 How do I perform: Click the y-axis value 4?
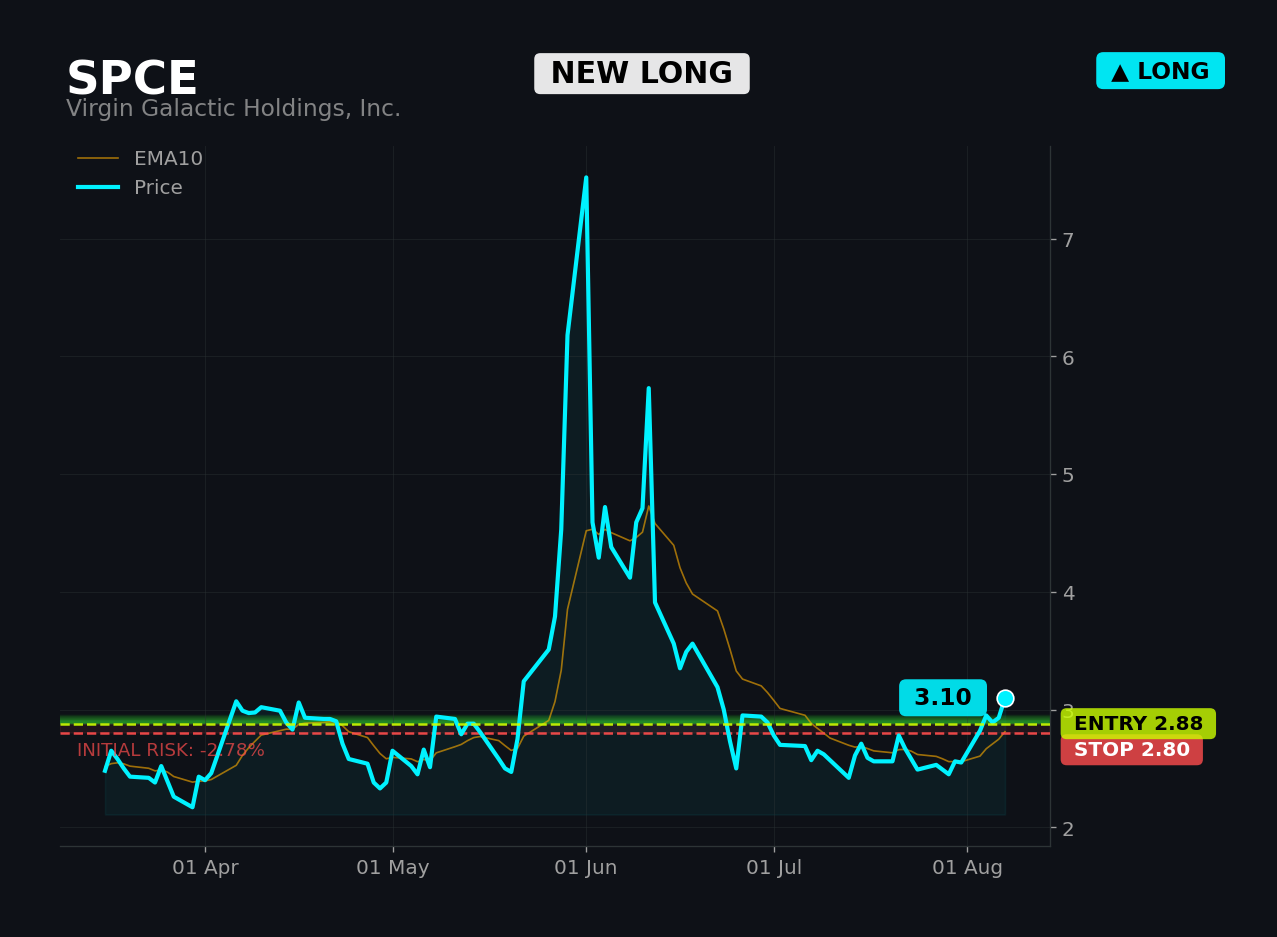tap(1067, 593)
